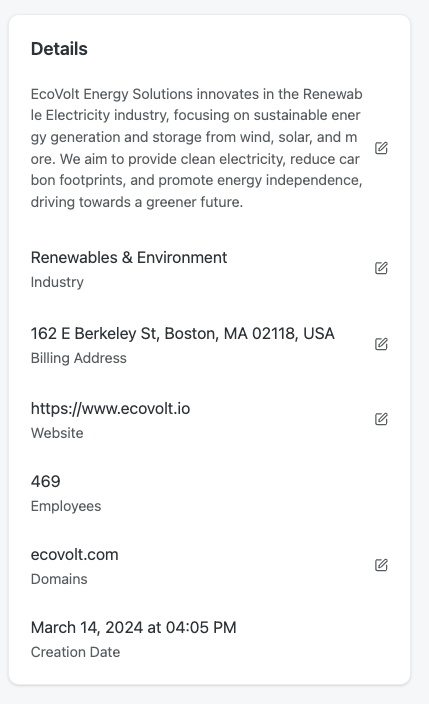Click the edit icon beside Industry
The image size is (429, 704).
(x=381, y=268)
